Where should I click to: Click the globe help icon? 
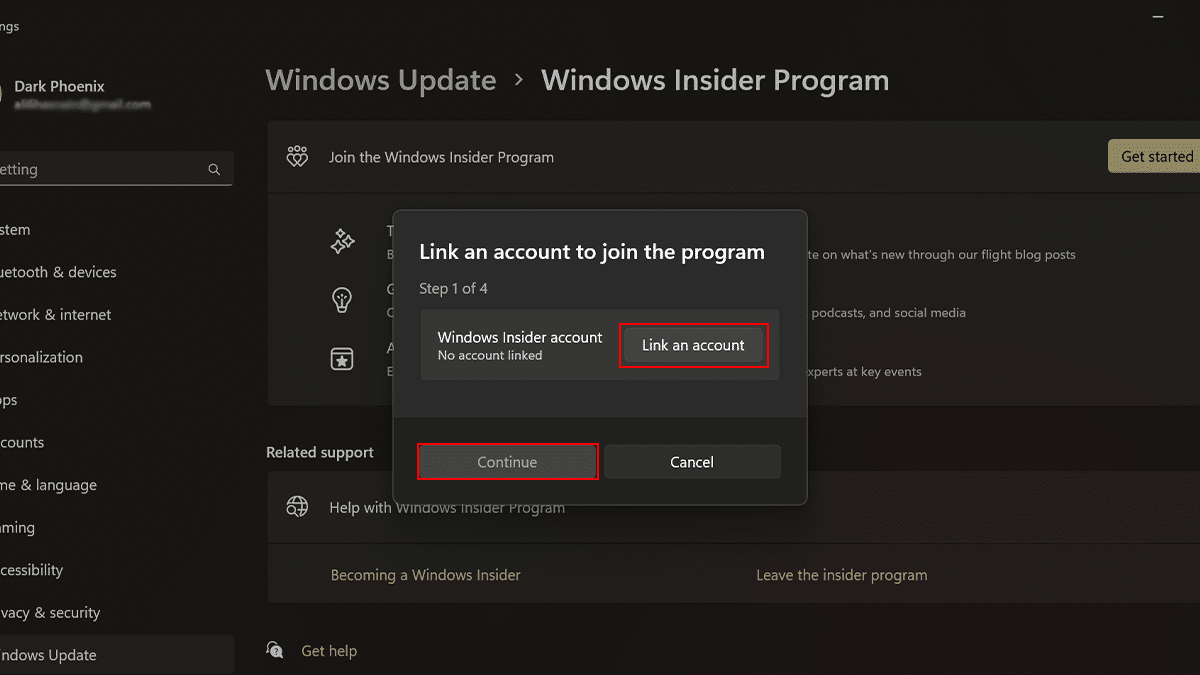click(x=297, y=507)
